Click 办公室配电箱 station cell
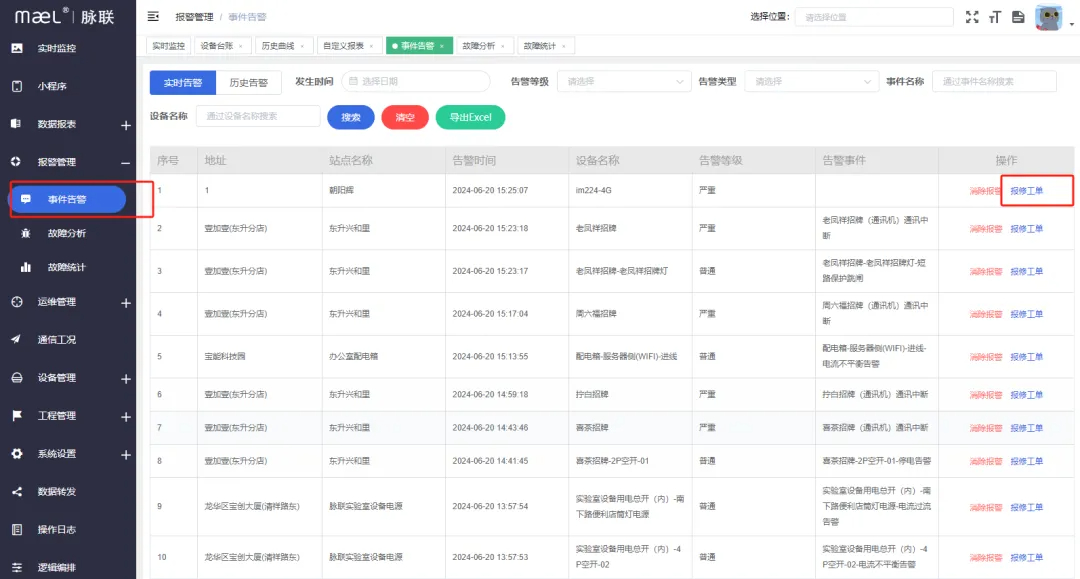Image resolution: width=1080 pixels, height=579 pixels. [353, 357]
